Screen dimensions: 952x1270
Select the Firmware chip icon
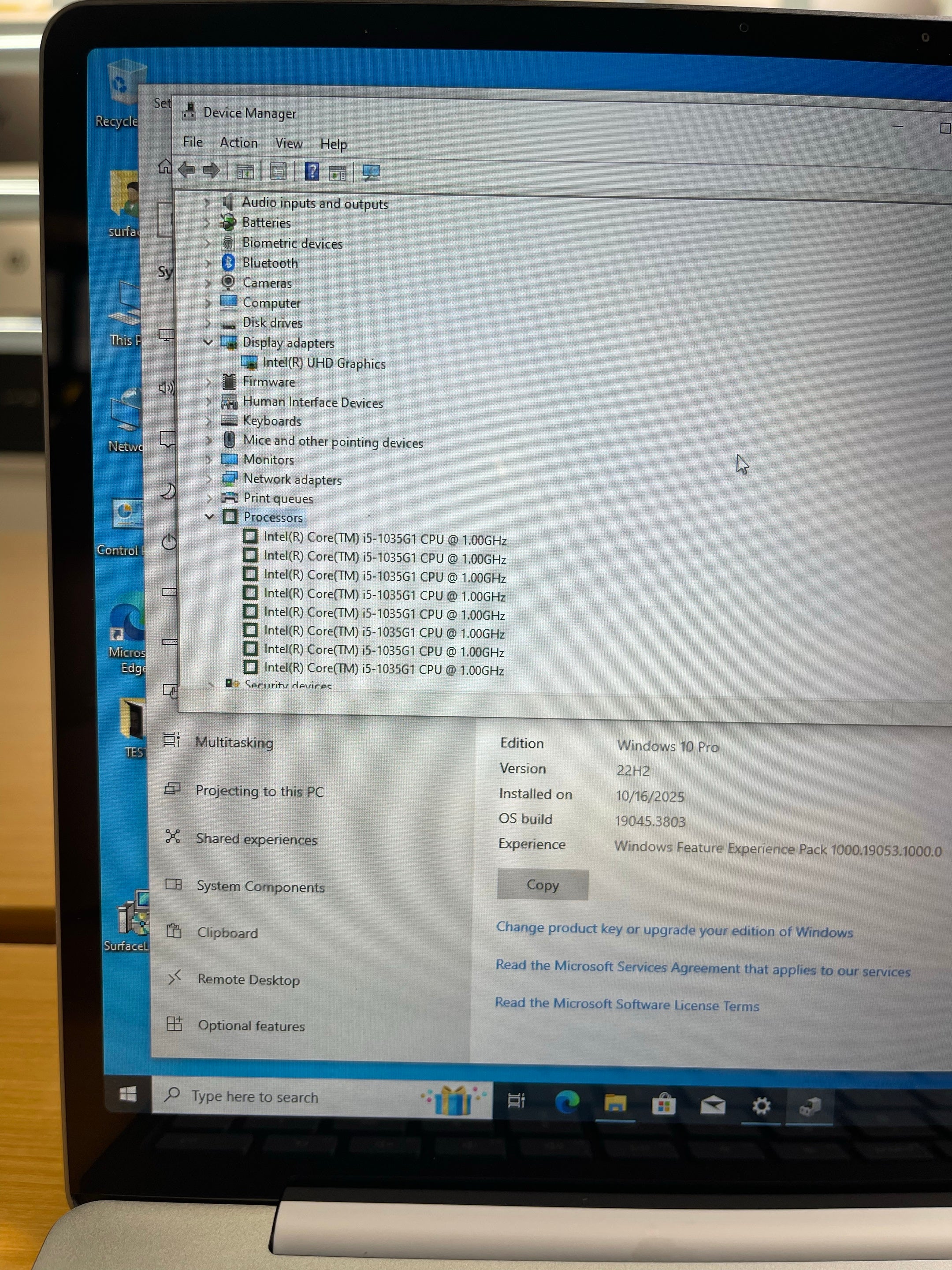(229, 381)
